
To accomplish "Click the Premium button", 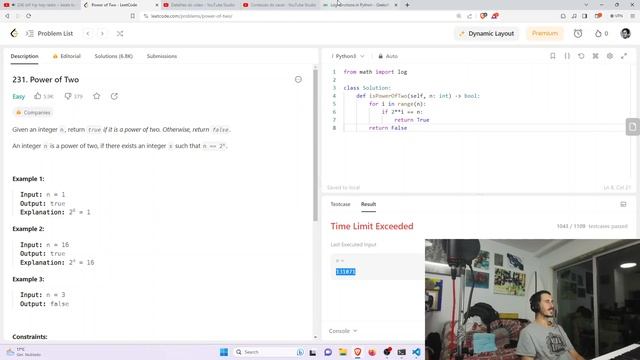I will coord(544,33).
